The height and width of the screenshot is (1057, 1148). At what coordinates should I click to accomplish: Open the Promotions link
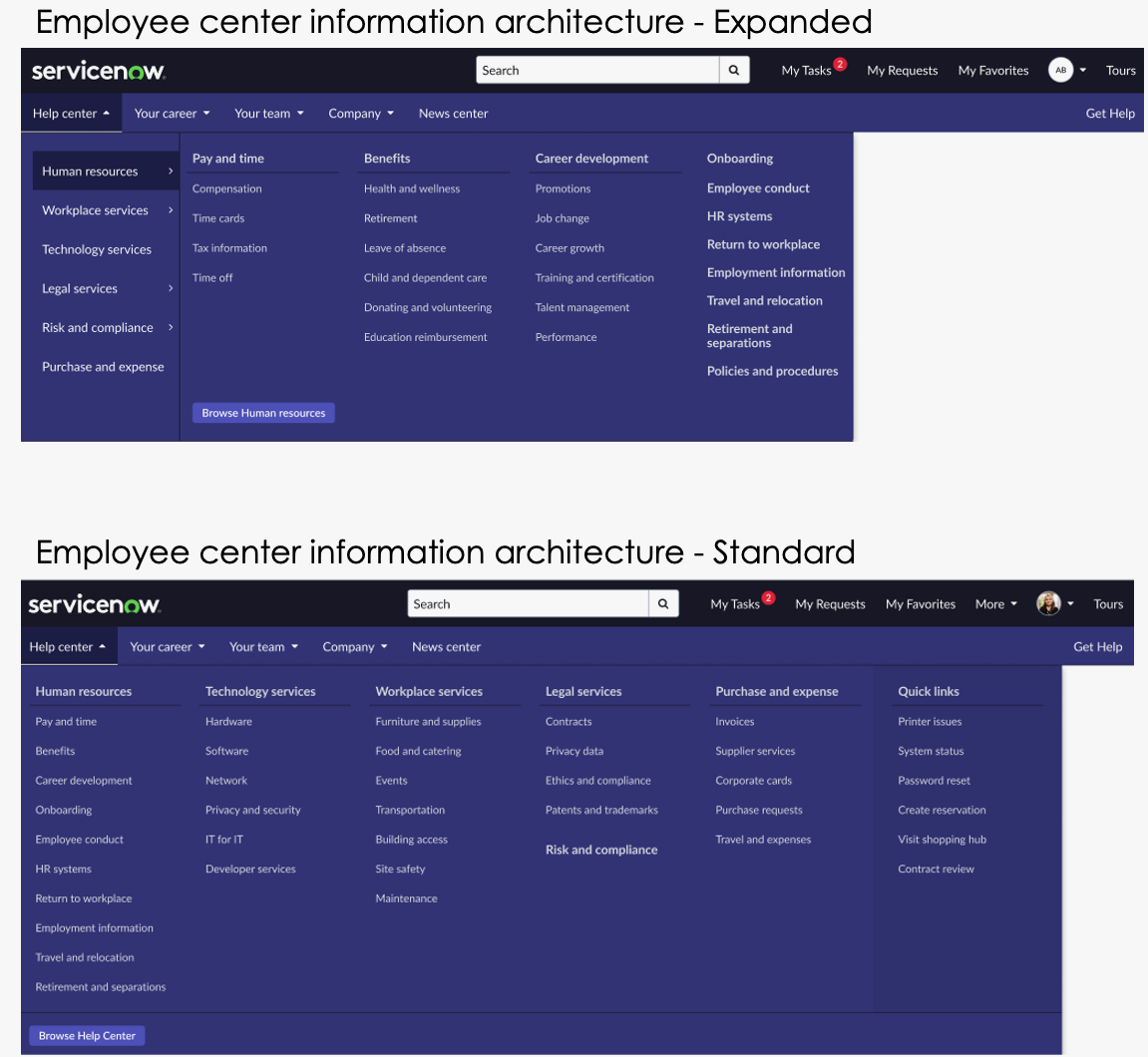pos(563,188)
